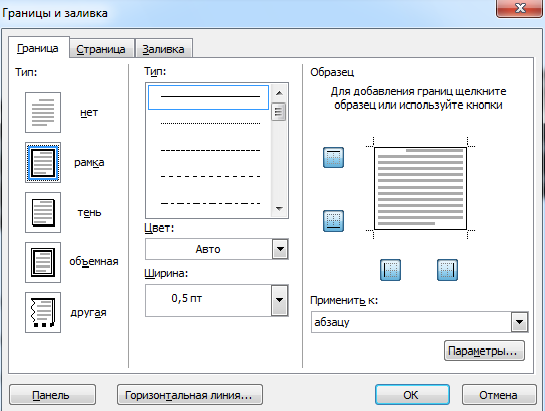This screenshot has height=411, width=545.
Task: Click the line style list scroll-down arrow
Action: [279, 209]
